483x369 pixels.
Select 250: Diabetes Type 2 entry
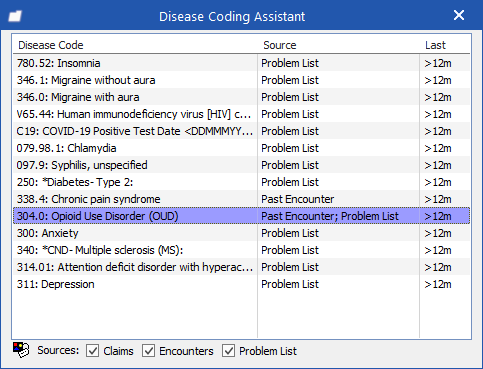[x=241, y=182]
